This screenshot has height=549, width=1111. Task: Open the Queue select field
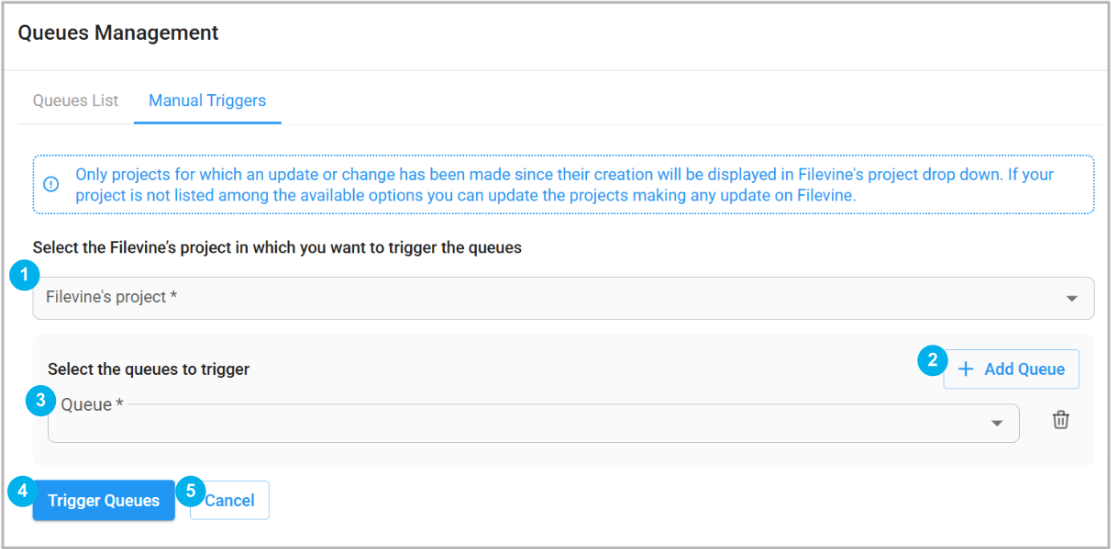tap(534, 423)
